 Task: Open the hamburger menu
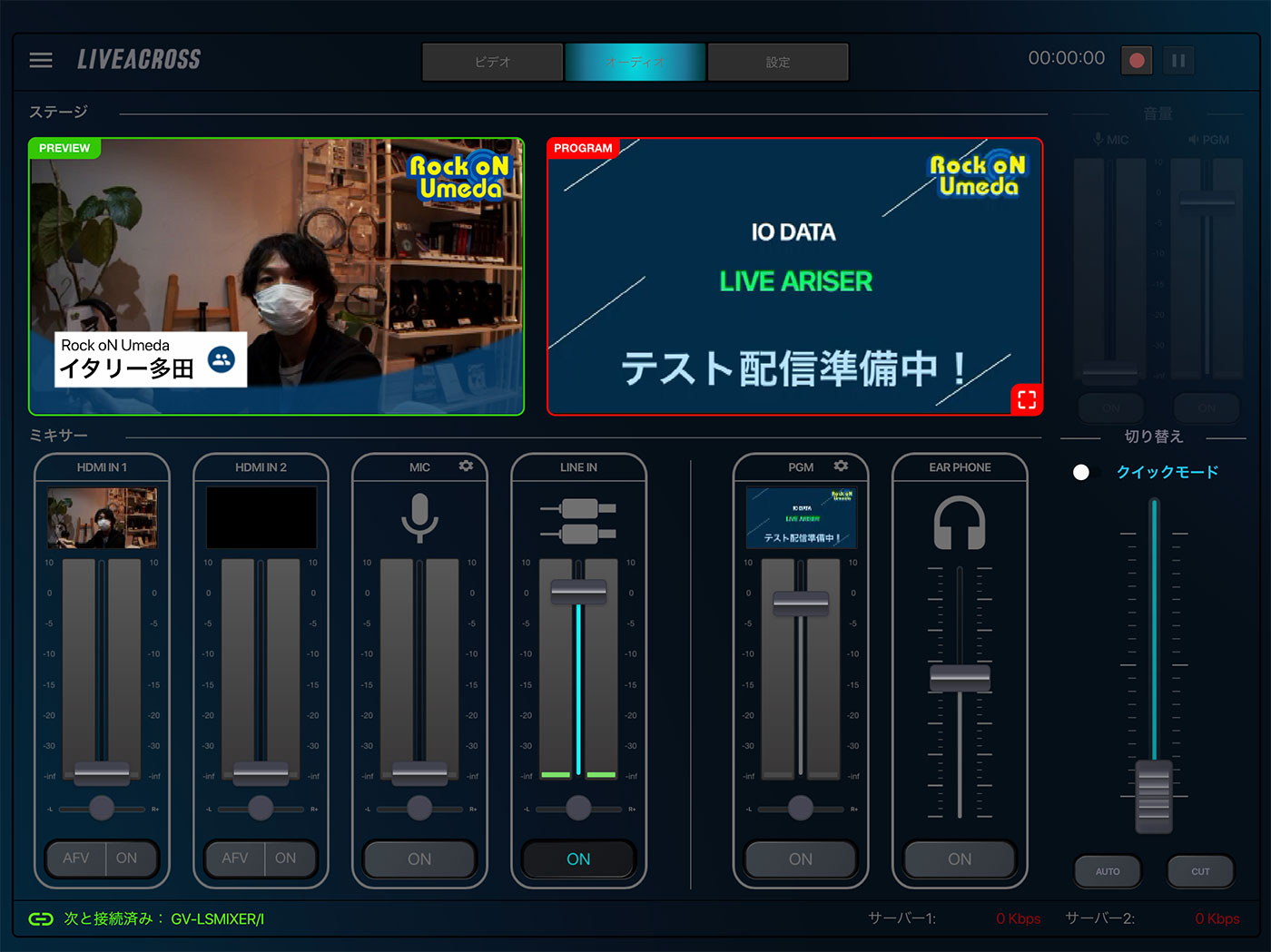41,60
